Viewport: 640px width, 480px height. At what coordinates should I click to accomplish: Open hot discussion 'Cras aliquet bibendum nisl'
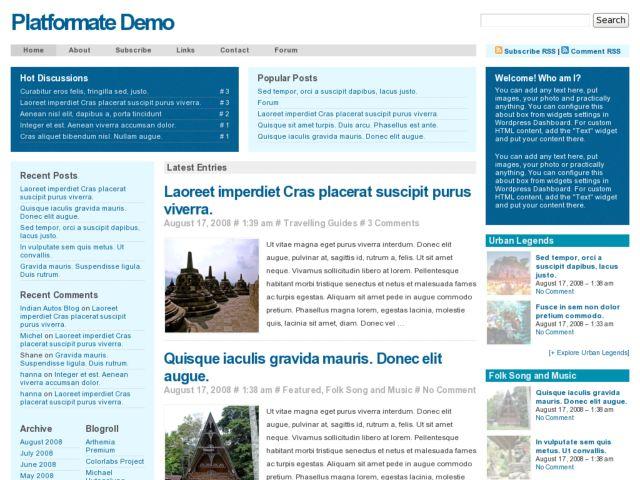tap(91, 137)
